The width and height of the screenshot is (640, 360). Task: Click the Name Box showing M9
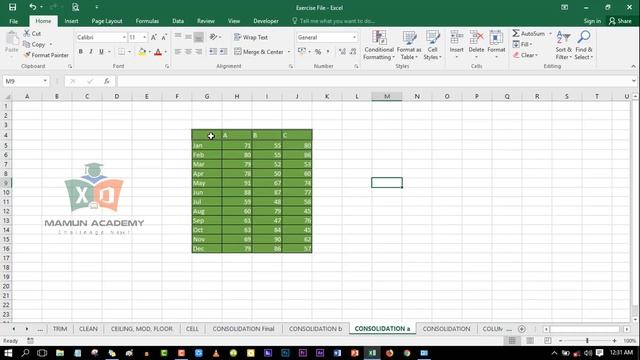click(26, 81)
